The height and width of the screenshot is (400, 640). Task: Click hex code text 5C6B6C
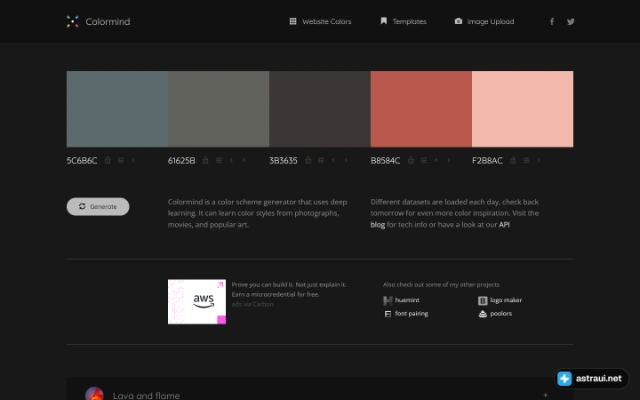pyautogui.click(x=82, y=160)
